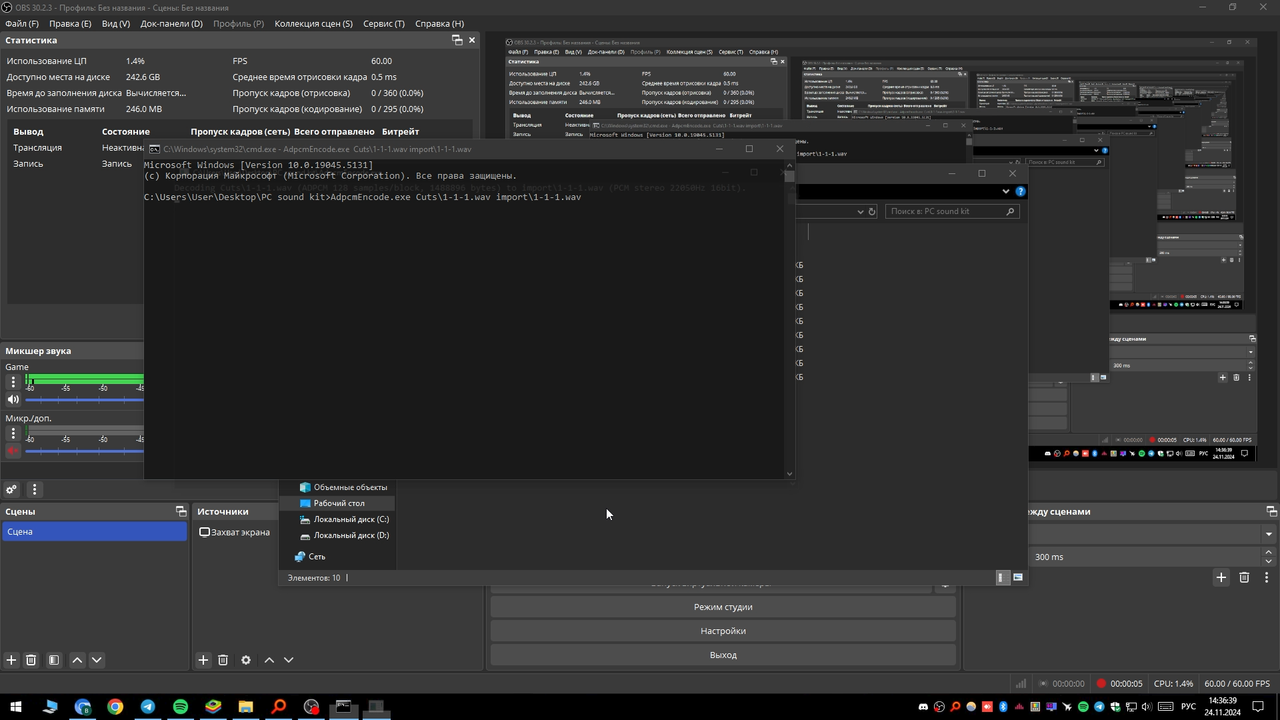Select the Сцена scene
Viewport: 1280px width, 720px height.
point(94,532)
